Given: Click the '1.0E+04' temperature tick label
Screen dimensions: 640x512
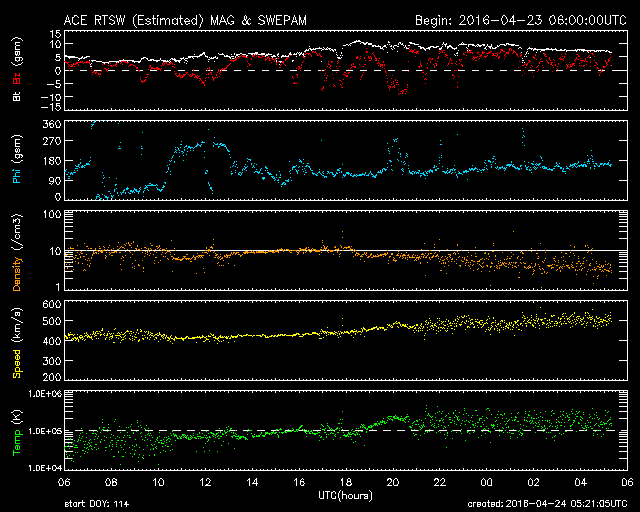Looking at the screenshot, I should 45,468.
